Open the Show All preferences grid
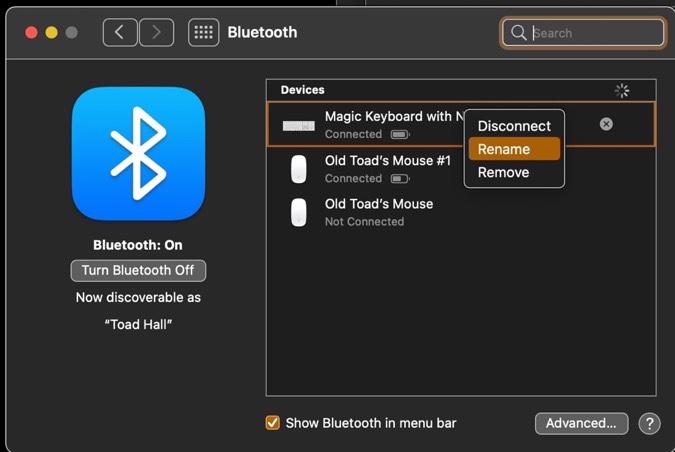The width and height of the screenshot is (675, 452). click(203, 32)
